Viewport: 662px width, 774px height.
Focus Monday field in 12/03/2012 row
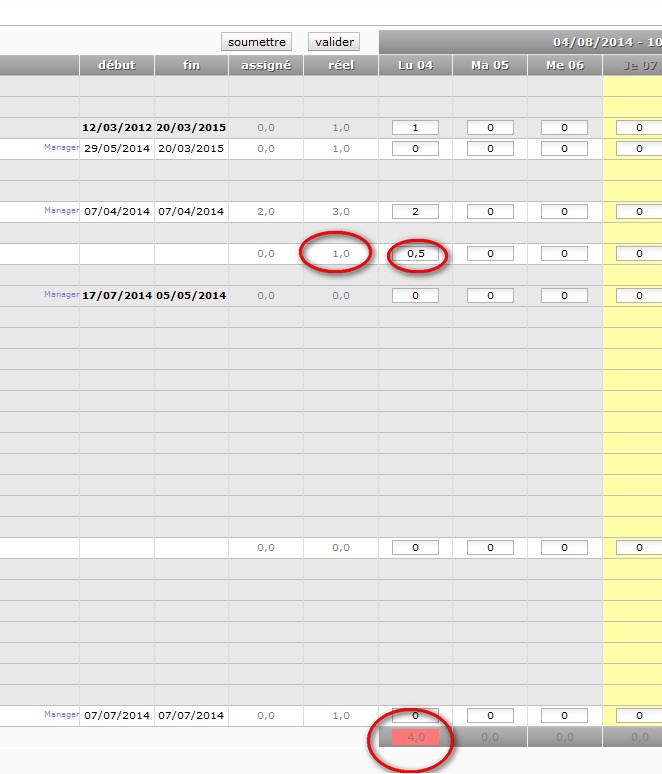[415, 128]
